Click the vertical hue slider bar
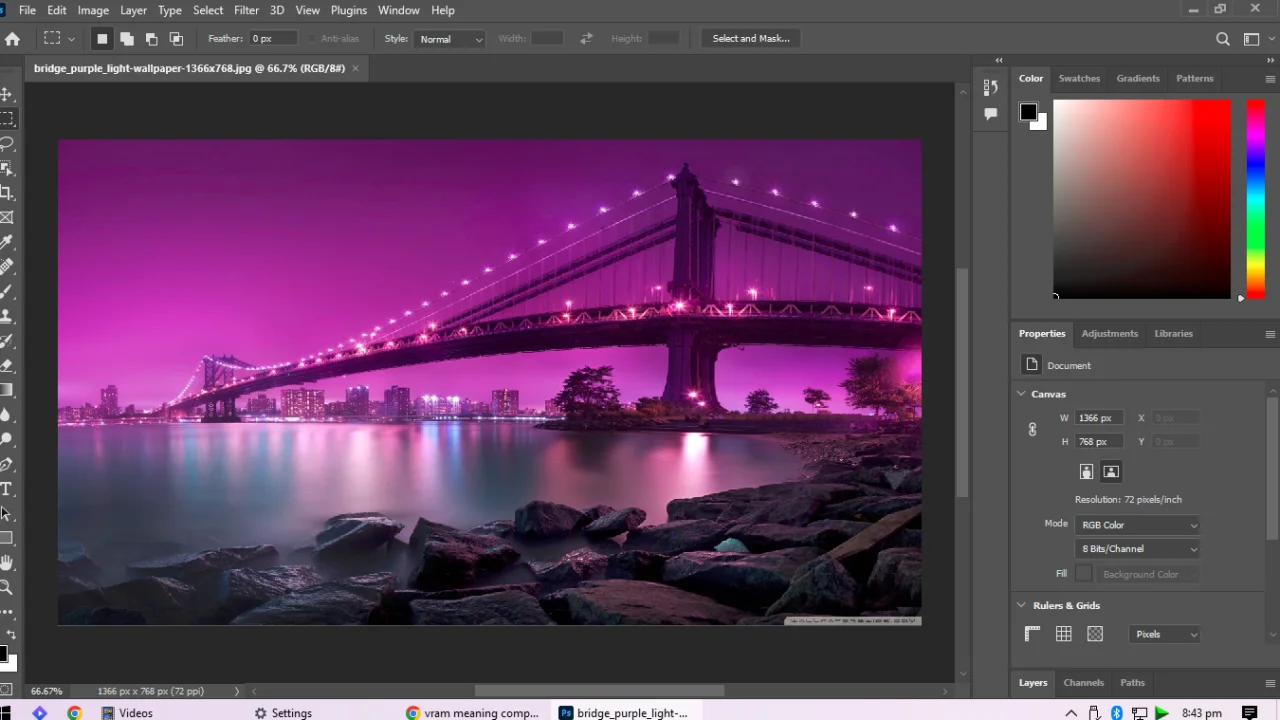 (1255, 198)
